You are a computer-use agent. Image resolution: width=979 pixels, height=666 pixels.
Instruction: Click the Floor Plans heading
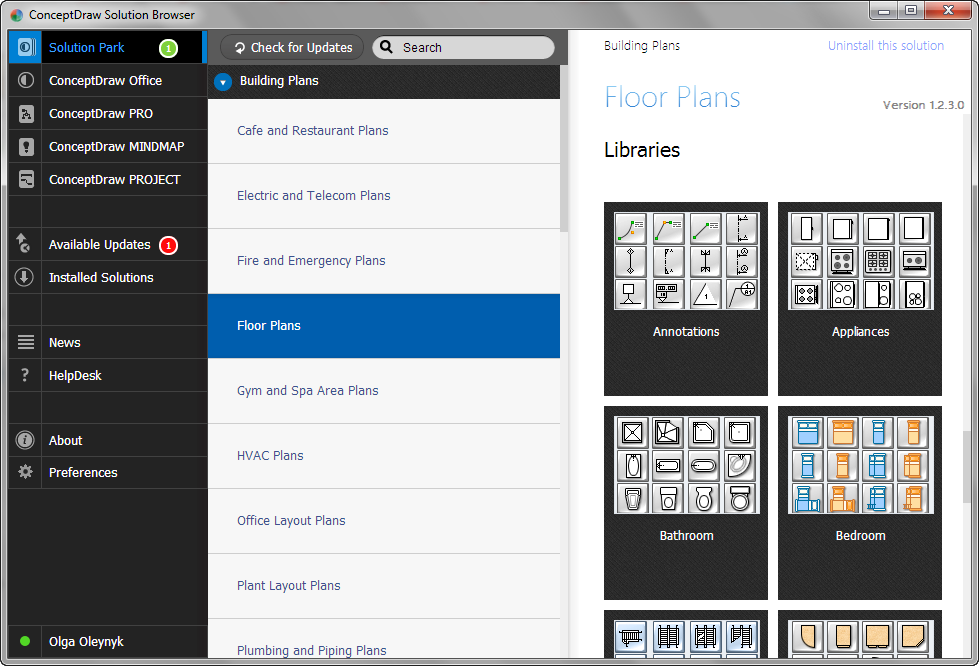click(672, 97)
